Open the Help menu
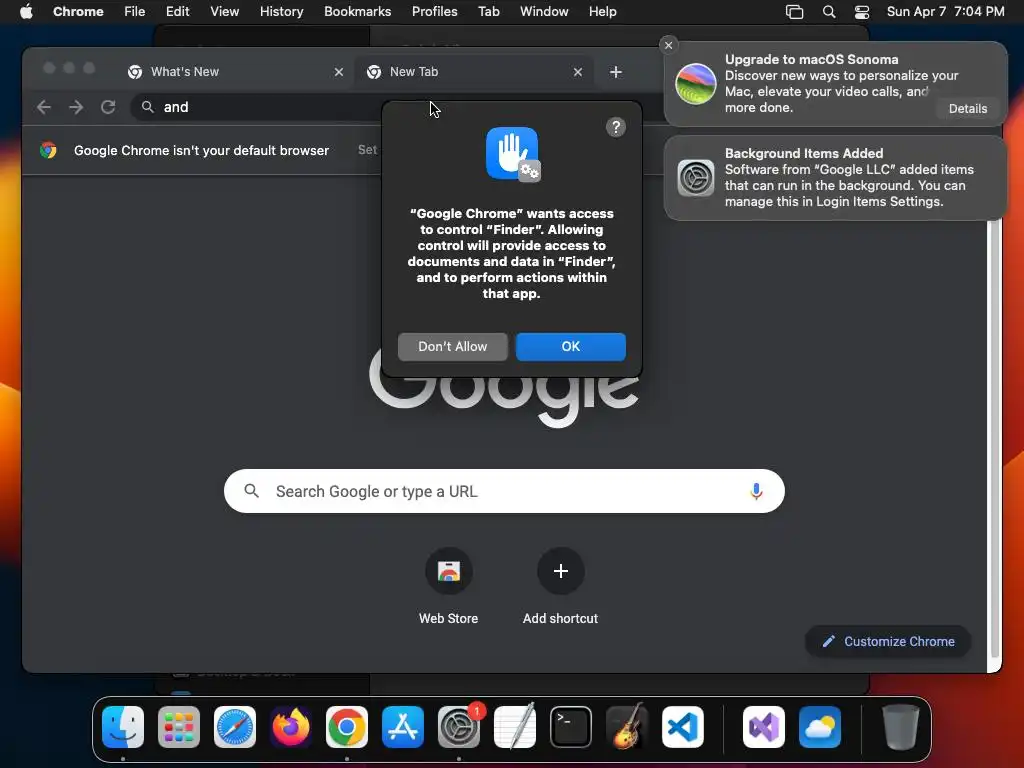1024x768 pixels. click(602, 12)
